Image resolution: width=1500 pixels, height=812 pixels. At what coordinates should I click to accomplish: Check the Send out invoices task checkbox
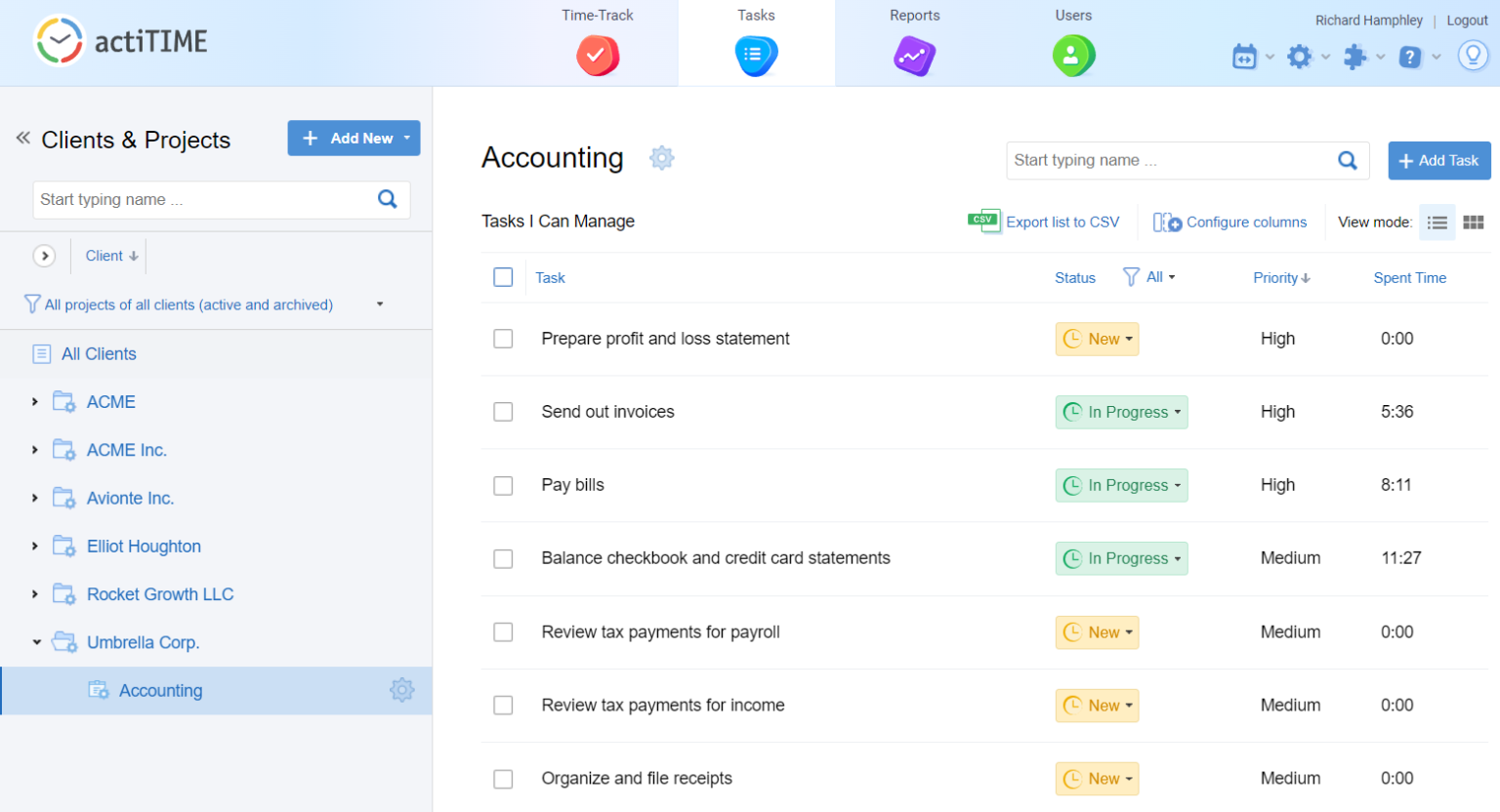click(x=503, y=412)
